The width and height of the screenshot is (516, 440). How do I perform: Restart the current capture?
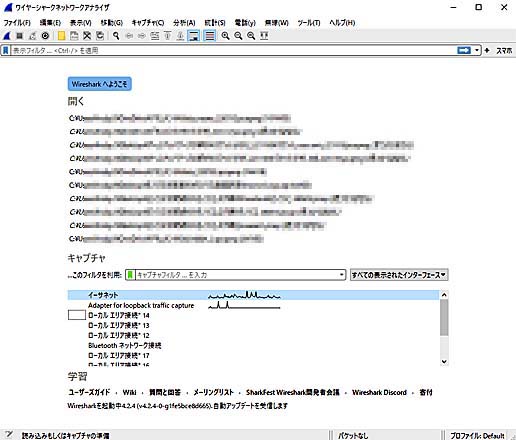tap(32, 36)
